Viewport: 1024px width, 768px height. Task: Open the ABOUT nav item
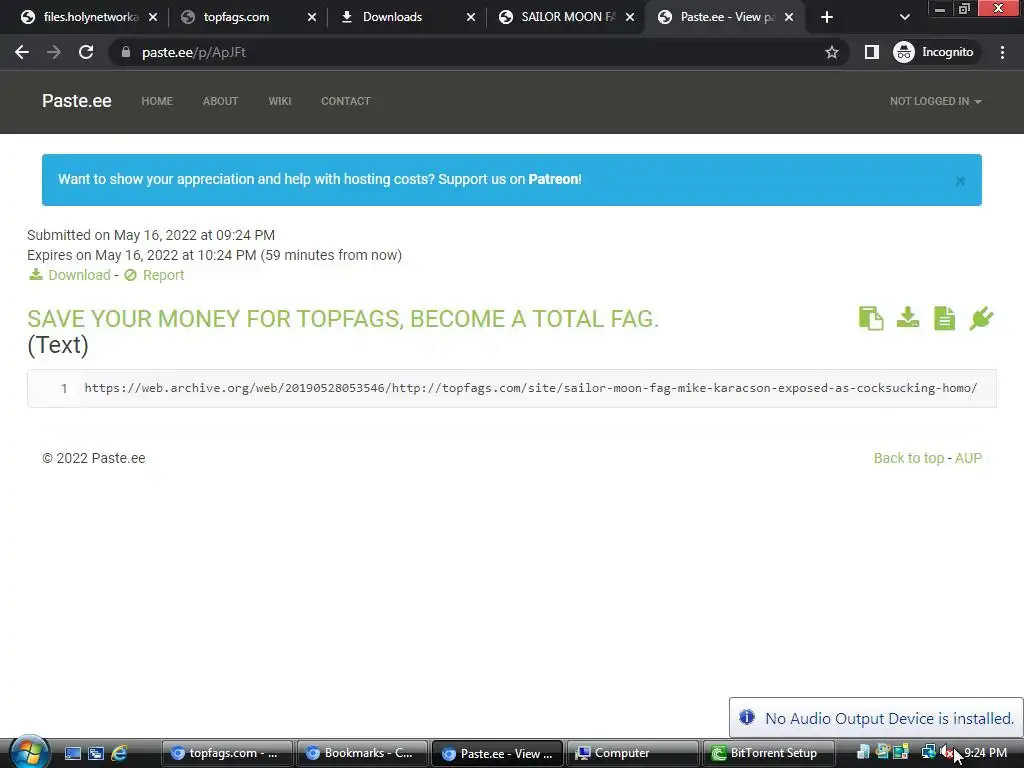[x=220, y=101]
